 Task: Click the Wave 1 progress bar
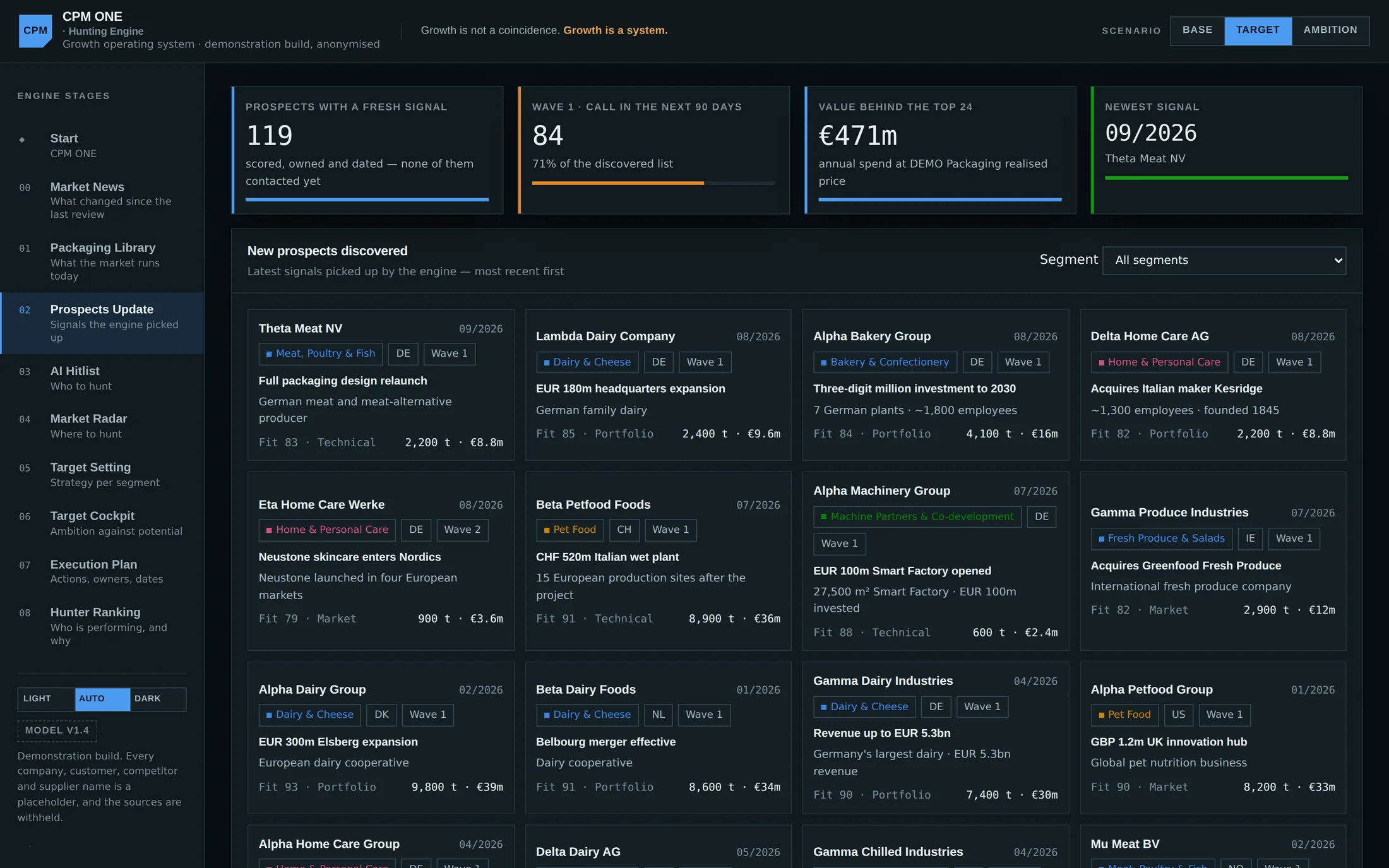click(653, 183)
